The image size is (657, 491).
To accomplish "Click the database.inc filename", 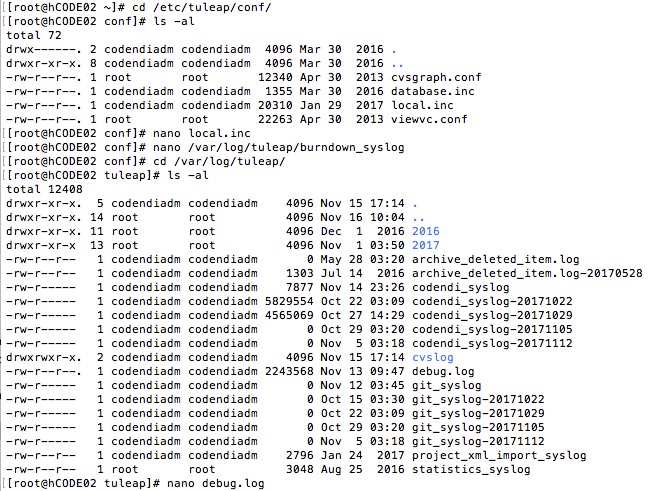I will (x=432, y=91).
